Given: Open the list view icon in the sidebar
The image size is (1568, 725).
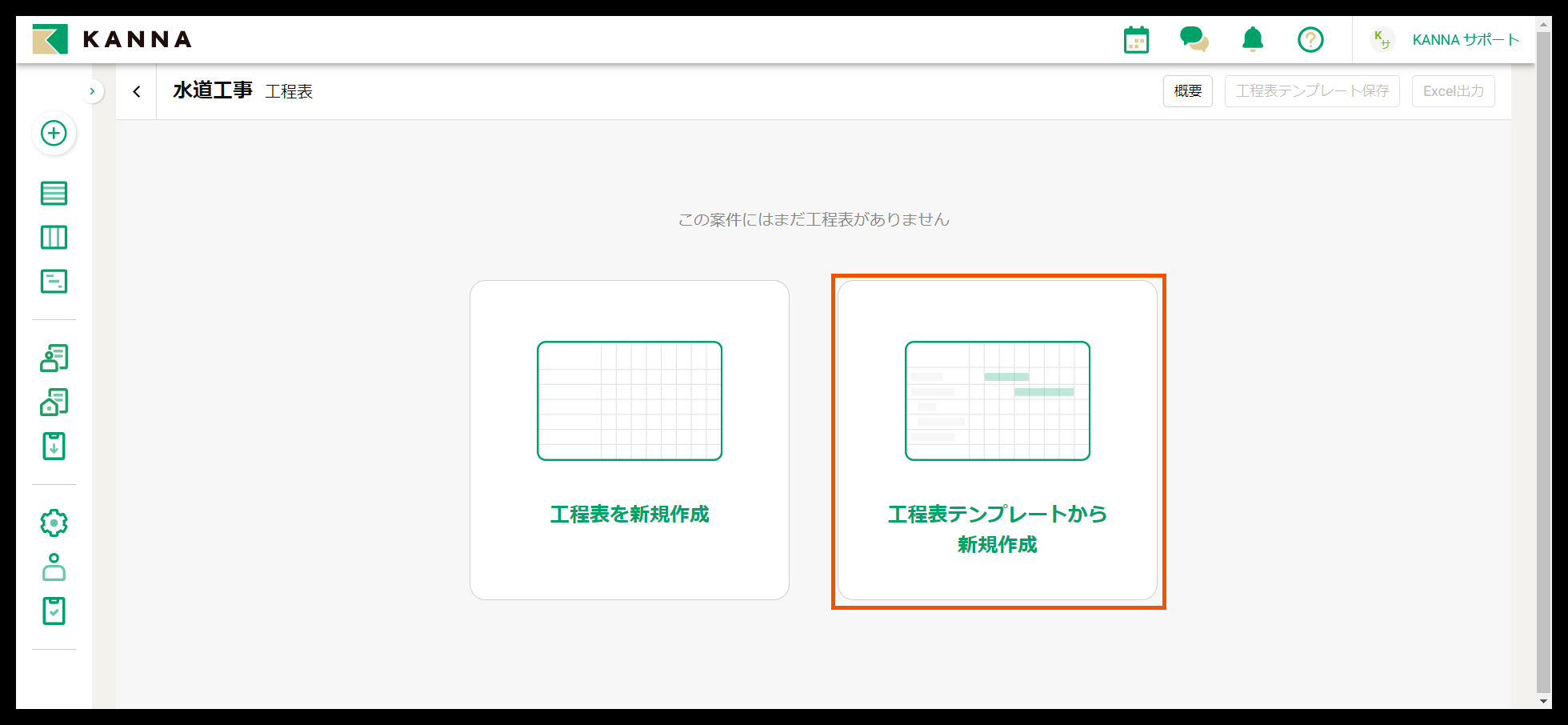Looking at the screenshot, I should (54, 193).
